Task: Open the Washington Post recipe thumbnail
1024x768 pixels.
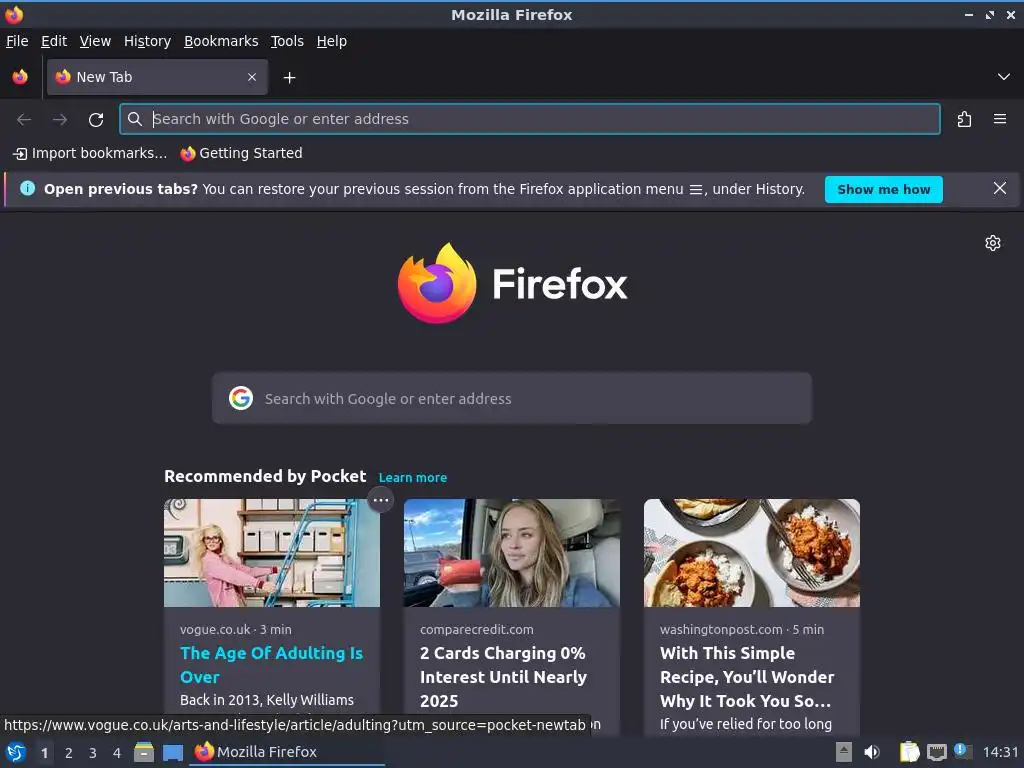Action: click(x=752, y=553)
